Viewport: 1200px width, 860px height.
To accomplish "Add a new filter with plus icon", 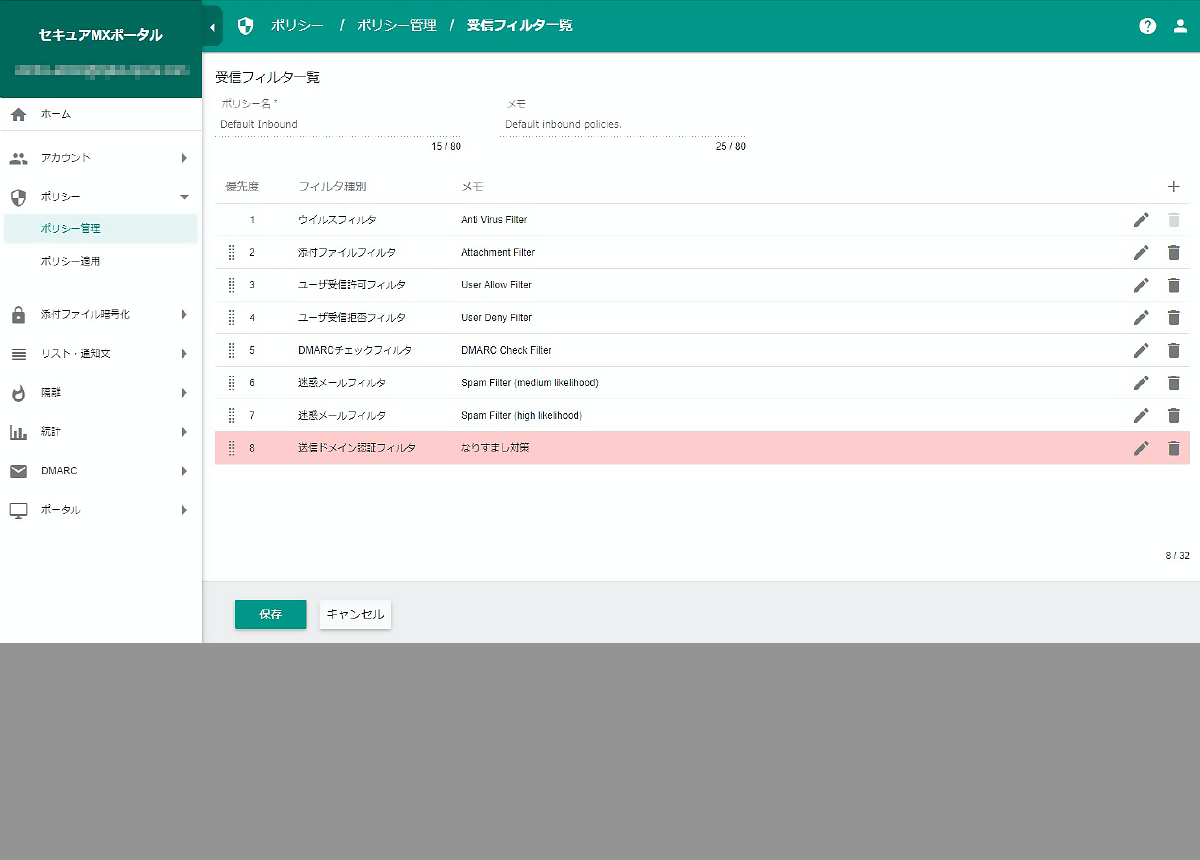I will point(1174,187).
